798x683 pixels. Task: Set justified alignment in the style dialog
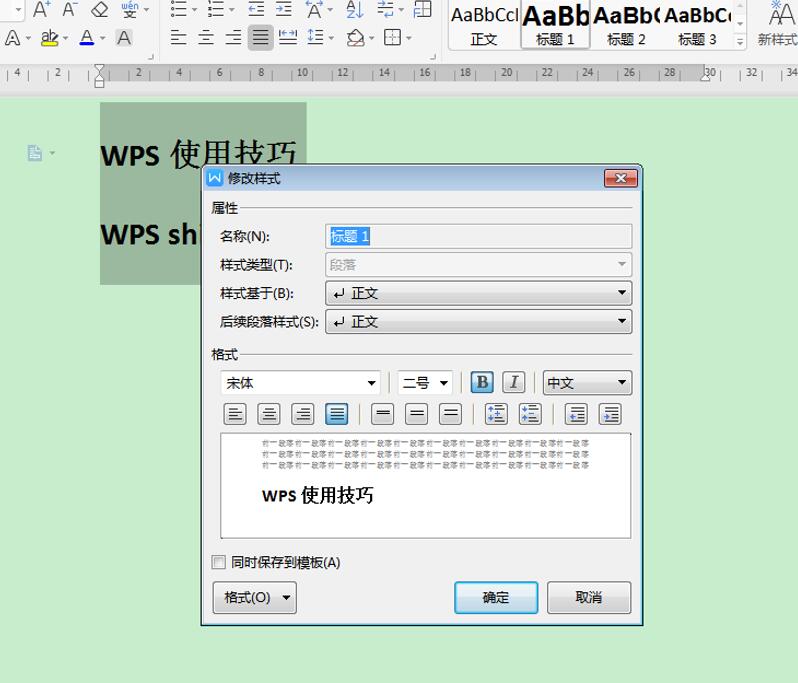[x=336, y=414]
